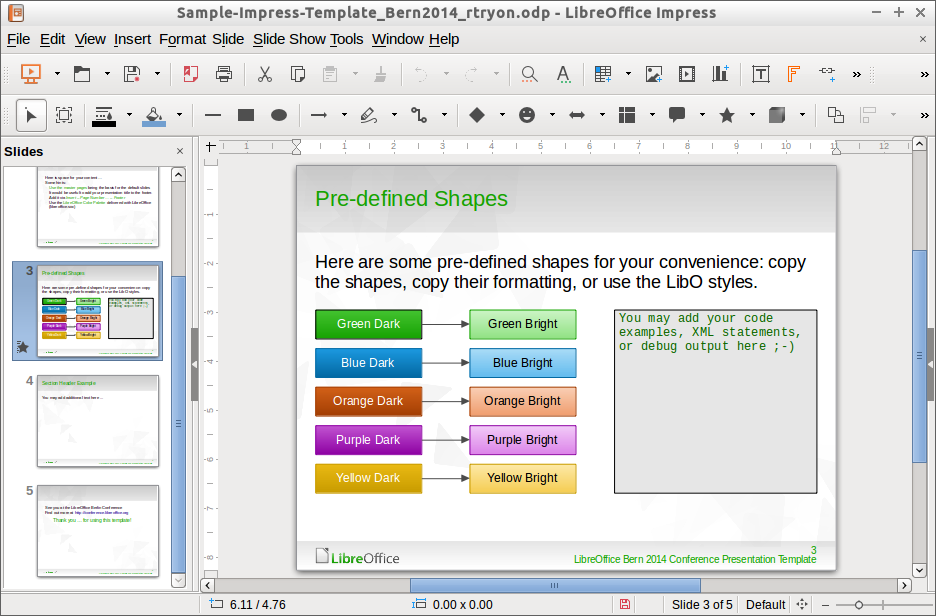The width and height of the screenshot is (936, 616).
Task: Insert an image using the picture icon
Action: pyautogui.click(x=654, y=74)
